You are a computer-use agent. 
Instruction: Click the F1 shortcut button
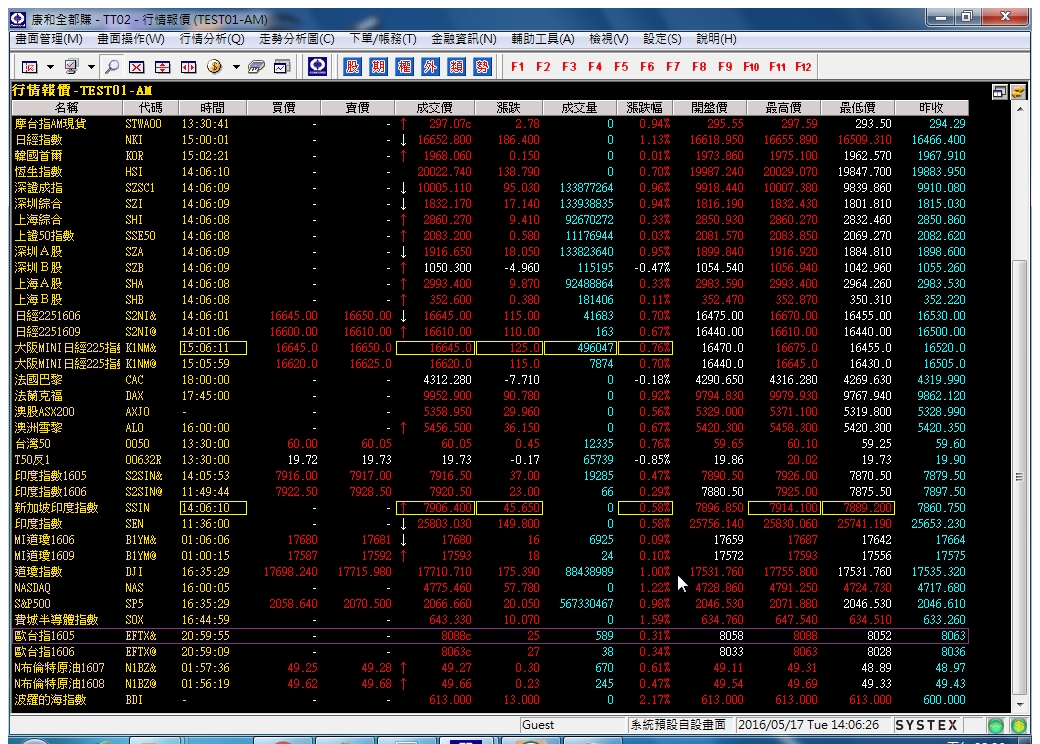click(x=517, y=66)
